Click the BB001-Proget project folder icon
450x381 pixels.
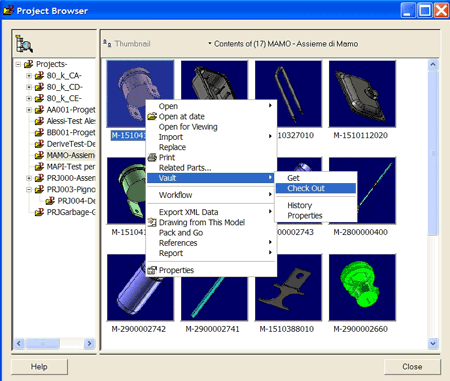[39, 132]
